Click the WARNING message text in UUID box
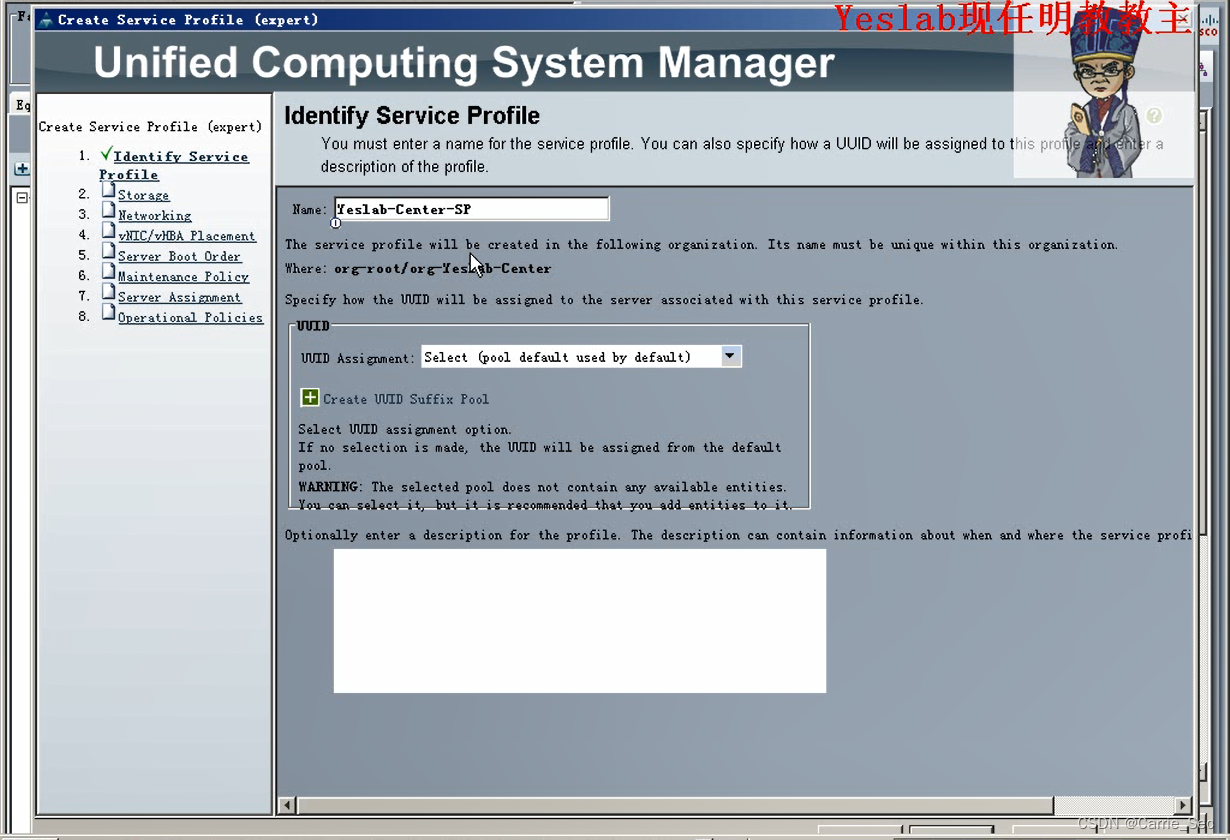The height and width of the screenshot is (840, 1230). [x=546, y=496]
